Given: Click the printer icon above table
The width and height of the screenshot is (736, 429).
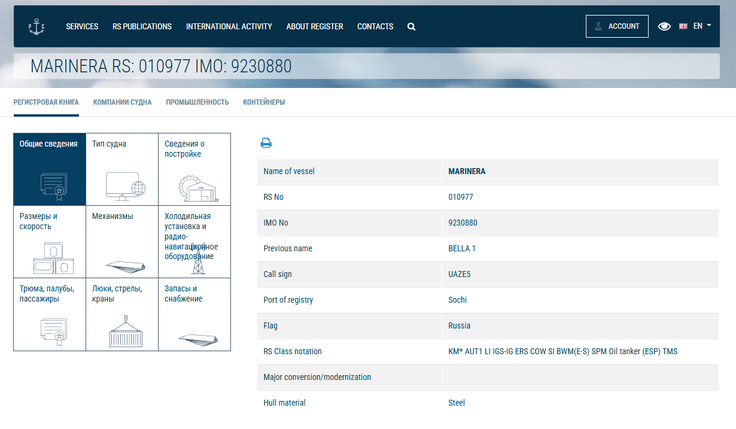Looking at the screenshot, I should (266, 143).
